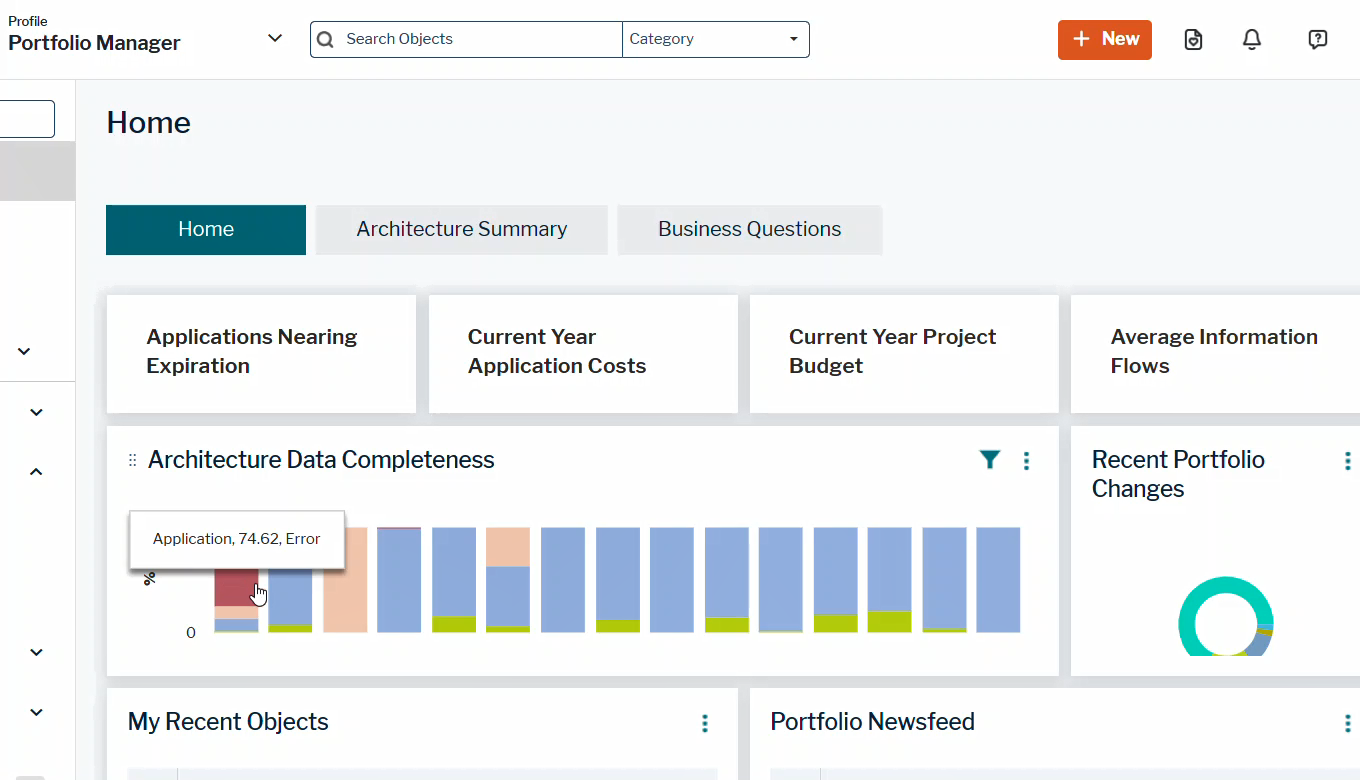The height and width of the screenshot is (780, 1360).
Task: Collapse the expanded sidebar section
Action: coord(35,470)
